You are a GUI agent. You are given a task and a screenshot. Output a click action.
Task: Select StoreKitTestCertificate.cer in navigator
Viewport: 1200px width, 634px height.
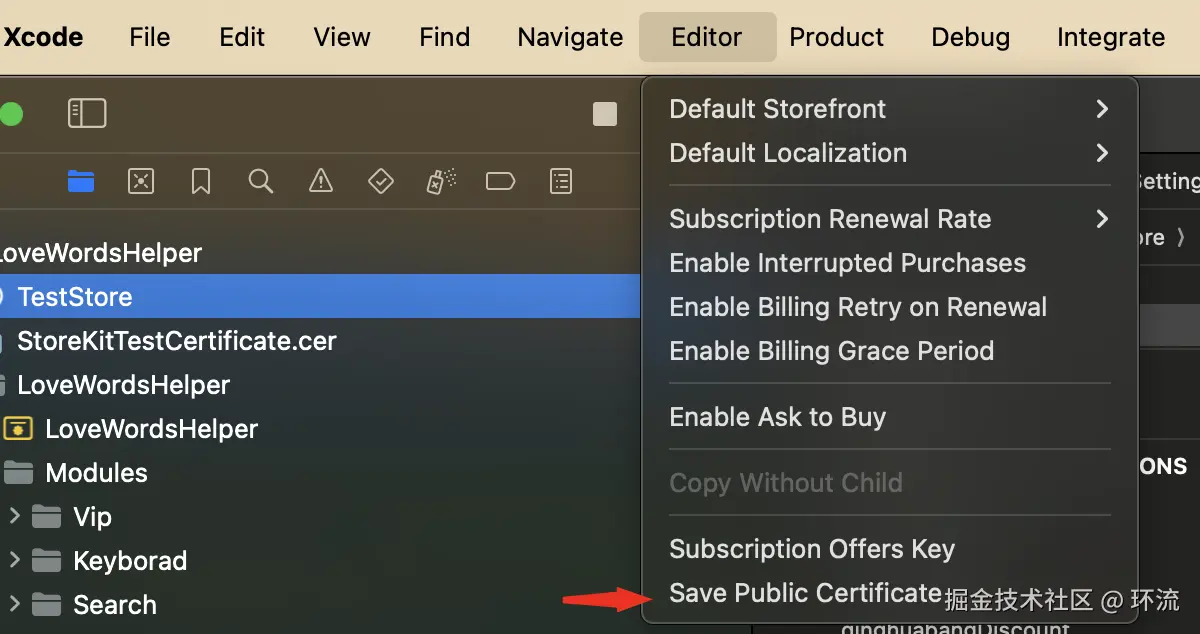tap(320, 341)
